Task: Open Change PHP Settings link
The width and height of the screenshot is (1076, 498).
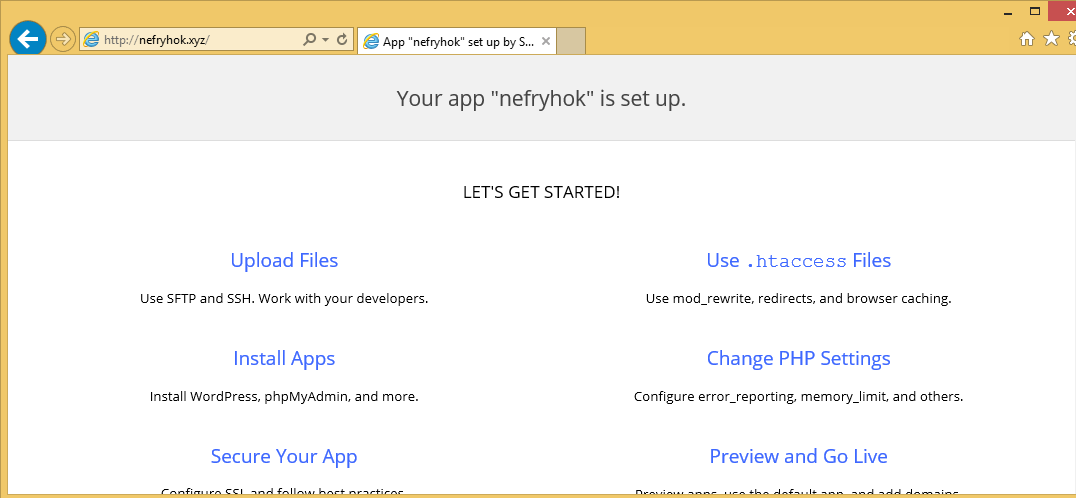Action: pyautogui.click(x=799, y=358)
